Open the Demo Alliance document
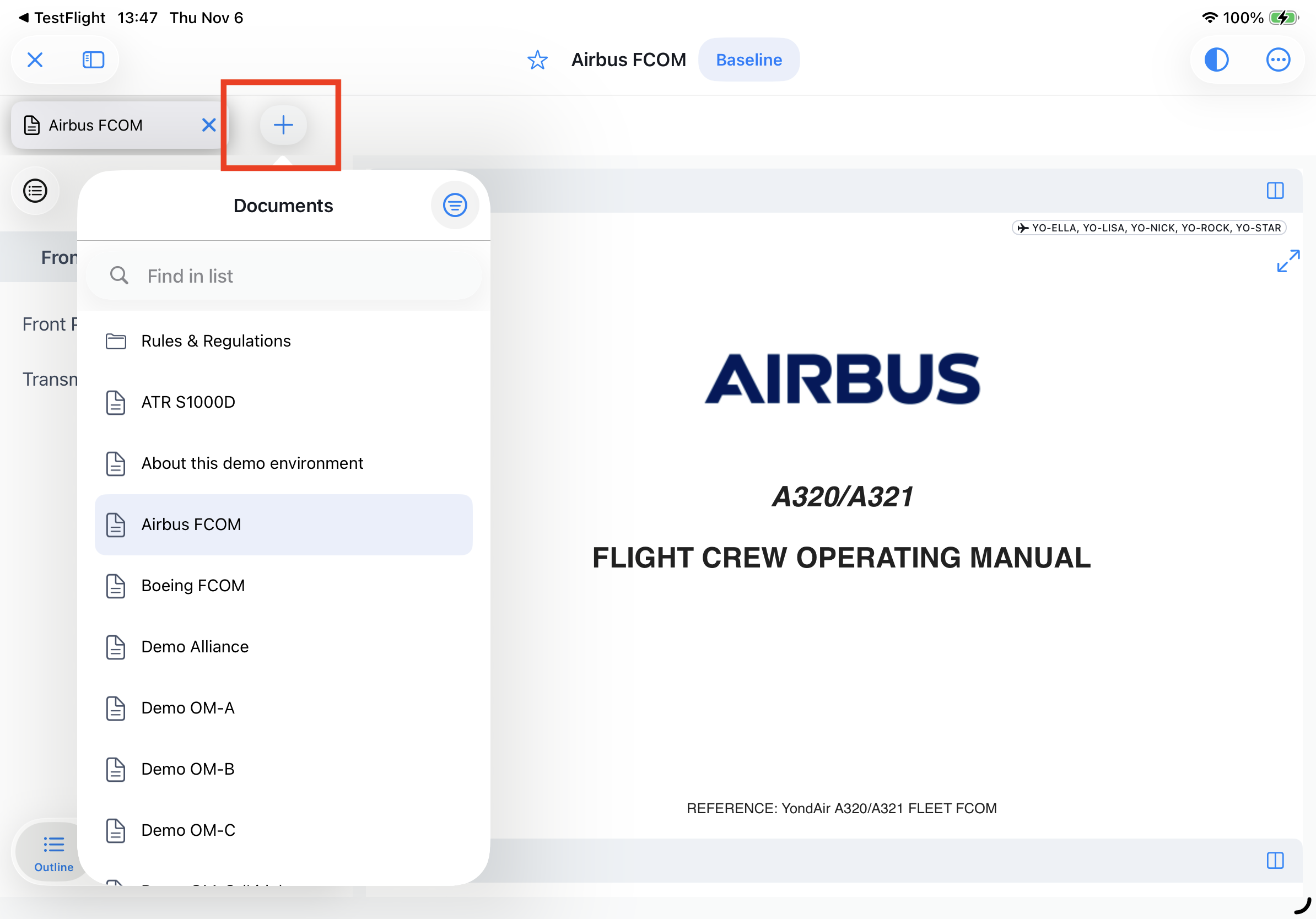 pos(195,647)
